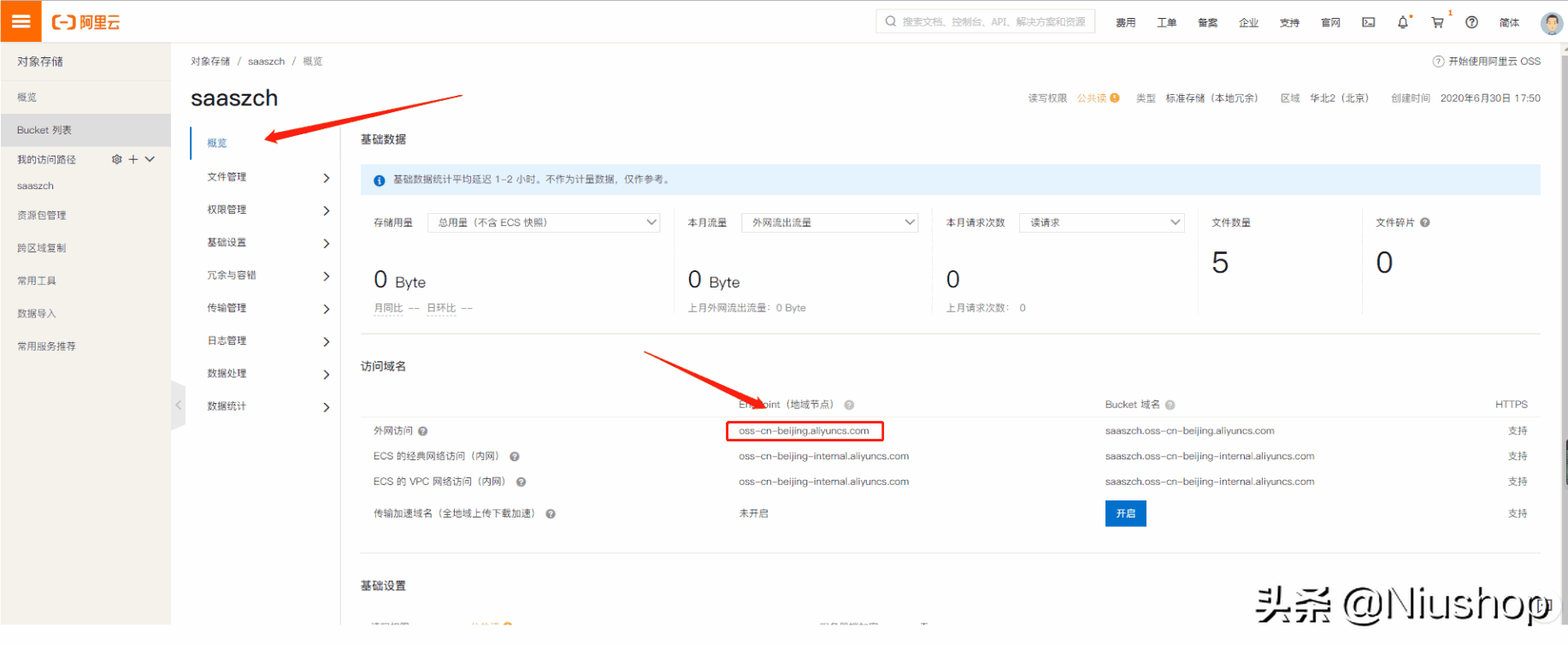
Task: Open 跨区域复制 in the sidebar
Action: tap(41, 248)
